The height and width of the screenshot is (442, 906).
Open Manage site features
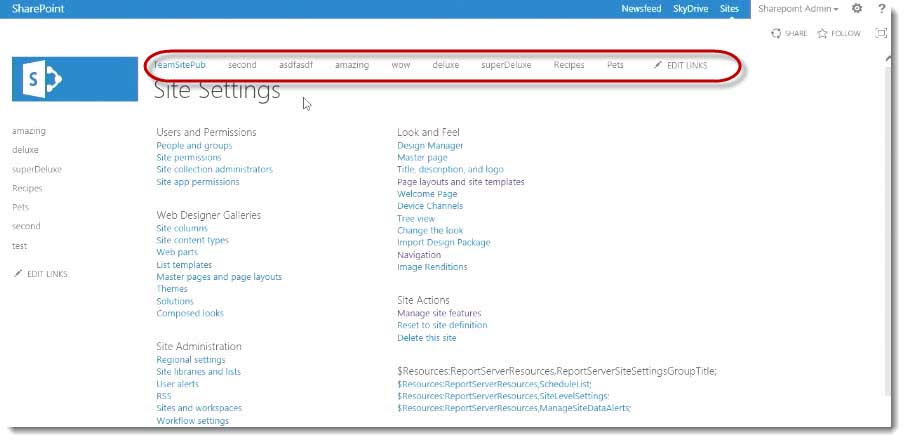click(x=439, y=313)
